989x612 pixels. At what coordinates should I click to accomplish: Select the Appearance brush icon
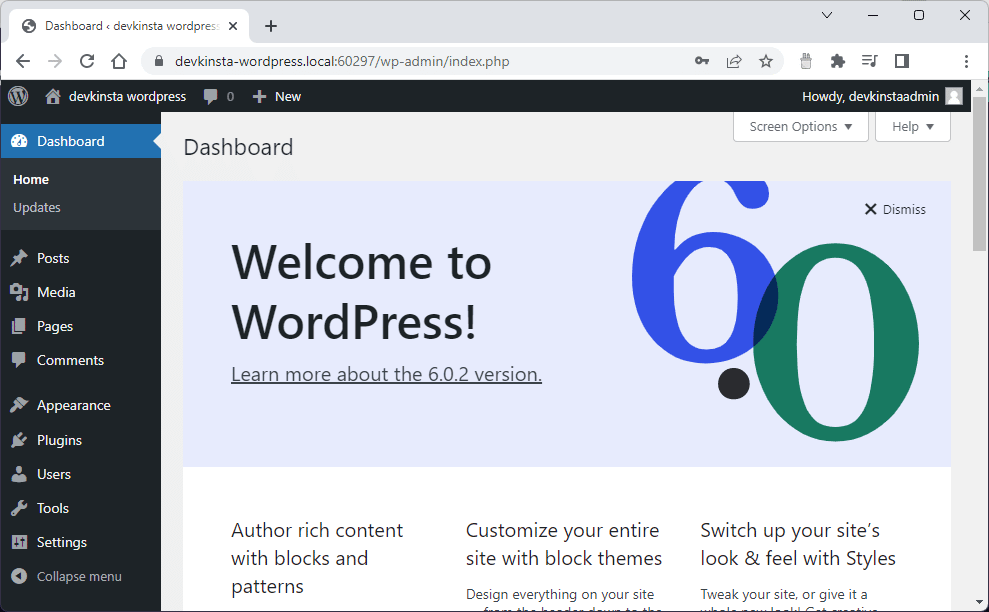pyautogui.click(x=20, y=405)
